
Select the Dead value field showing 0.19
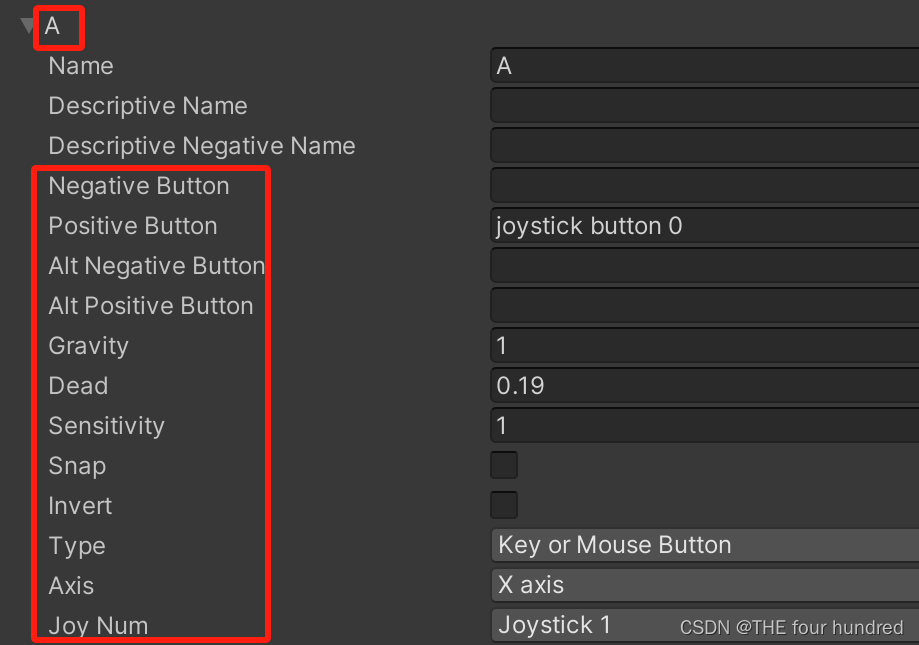click(700, 385)
